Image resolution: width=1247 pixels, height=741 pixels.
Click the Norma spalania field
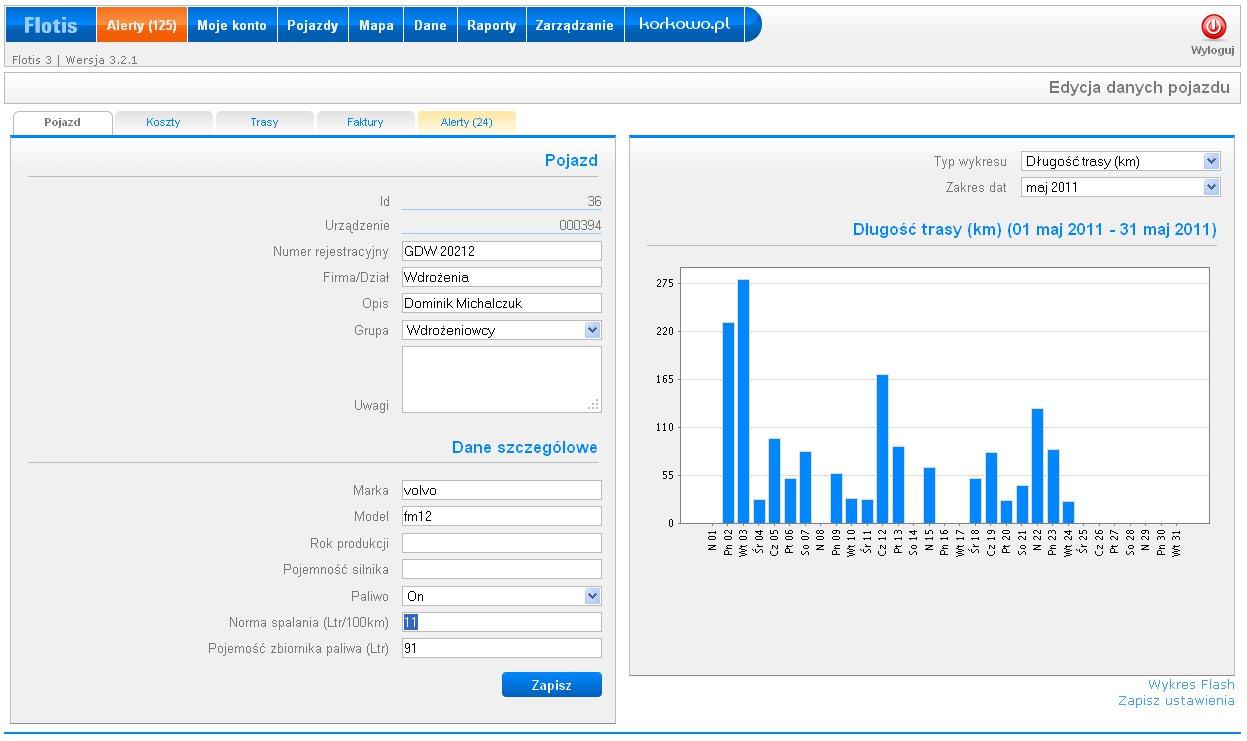tap(502, 622)
